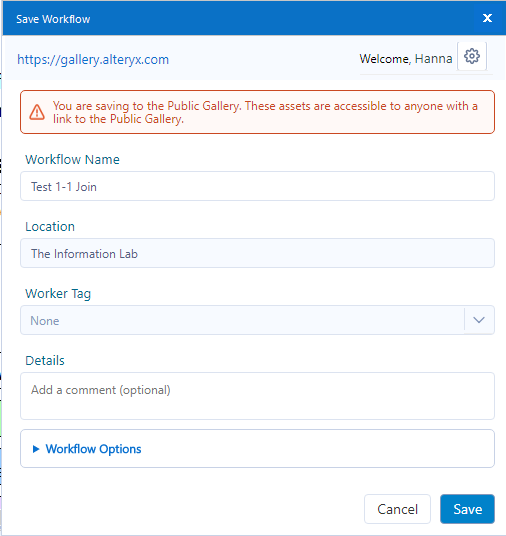Click the warning triangle icon

click(x=37, y=112)
